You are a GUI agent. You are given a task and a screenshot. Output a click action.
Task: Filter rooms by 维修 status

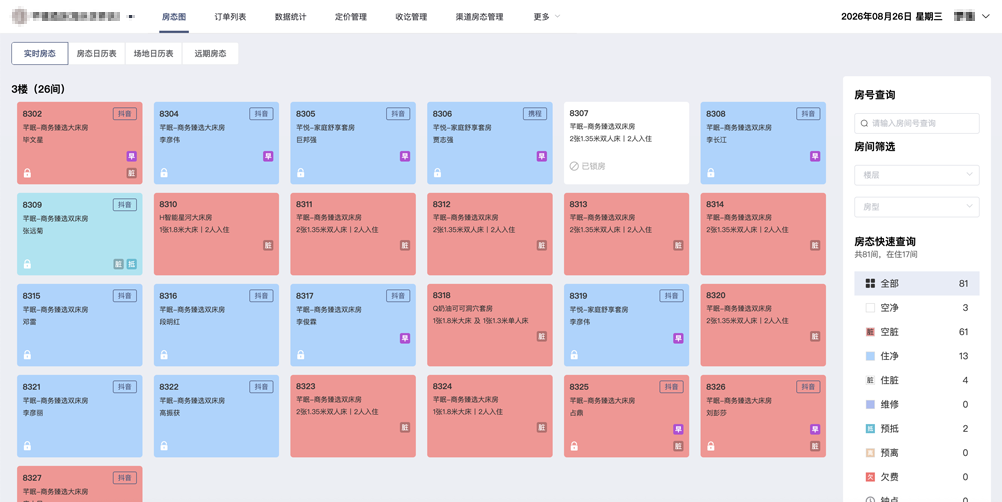(x=916, y=404)
